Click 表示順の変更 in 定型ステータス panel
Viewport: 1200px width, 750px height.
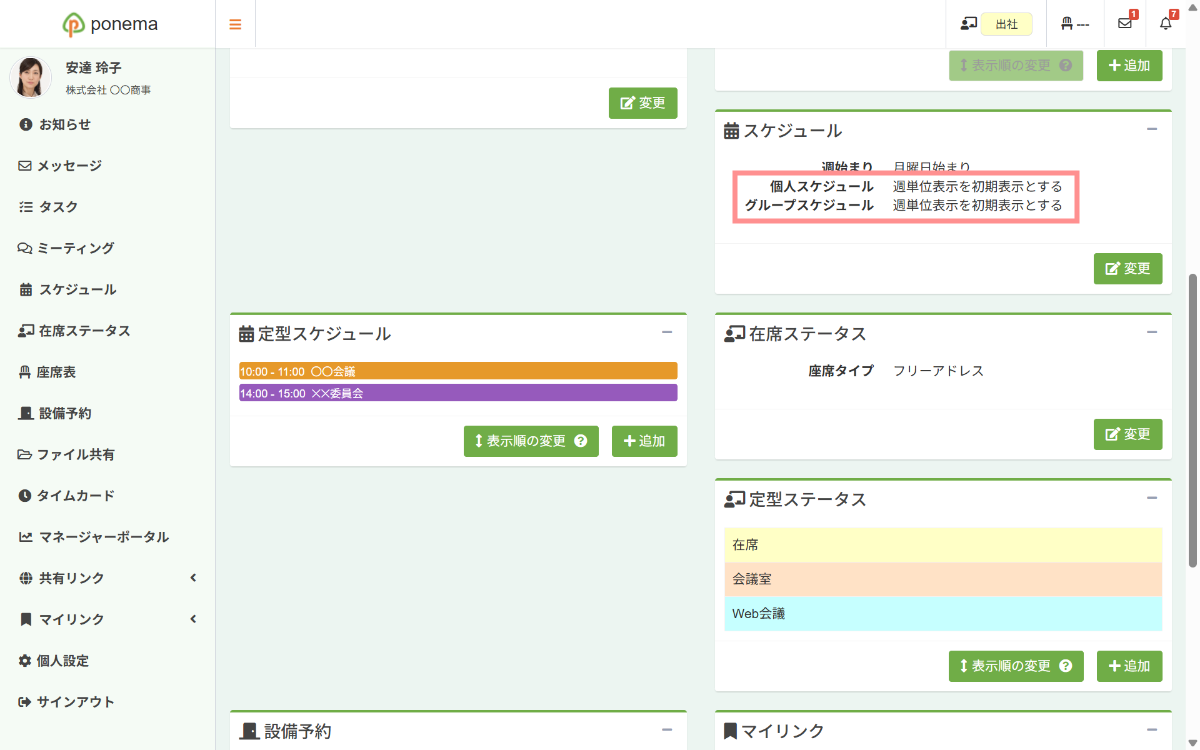[x=1016, y=666]
